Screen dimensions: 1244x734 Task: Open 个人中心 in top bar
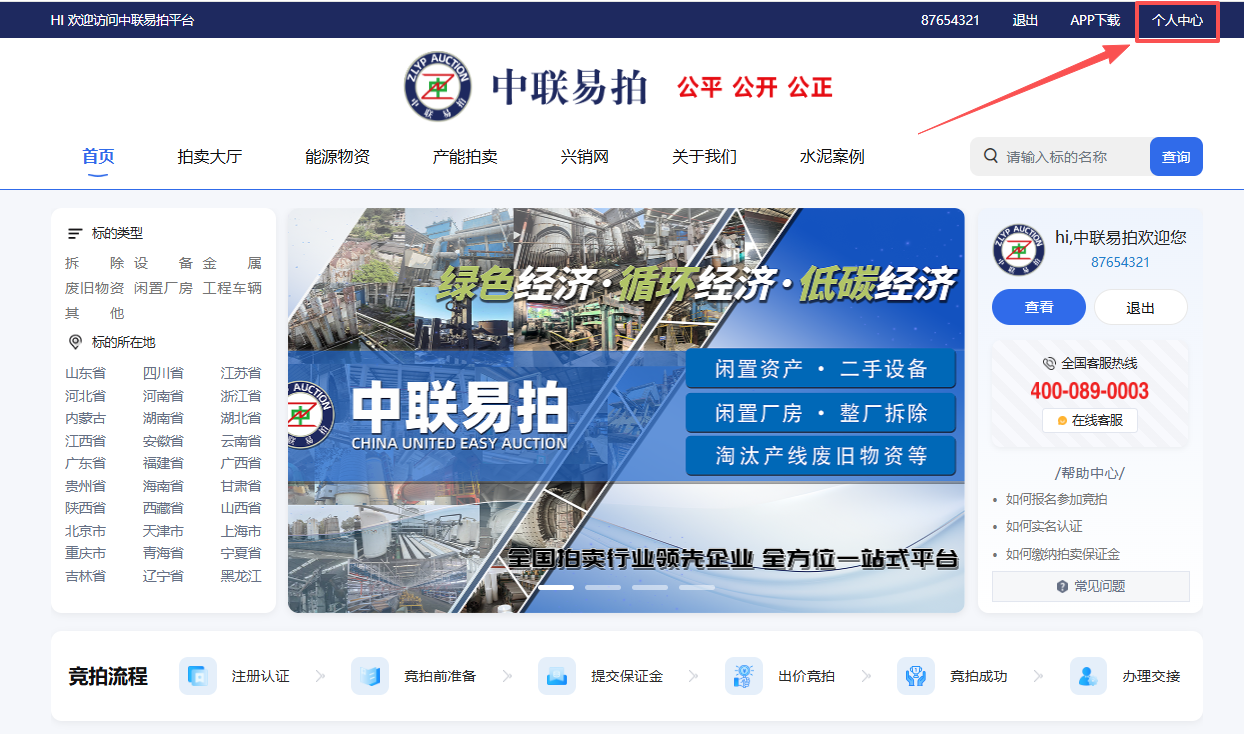[x=1177, y=20]
